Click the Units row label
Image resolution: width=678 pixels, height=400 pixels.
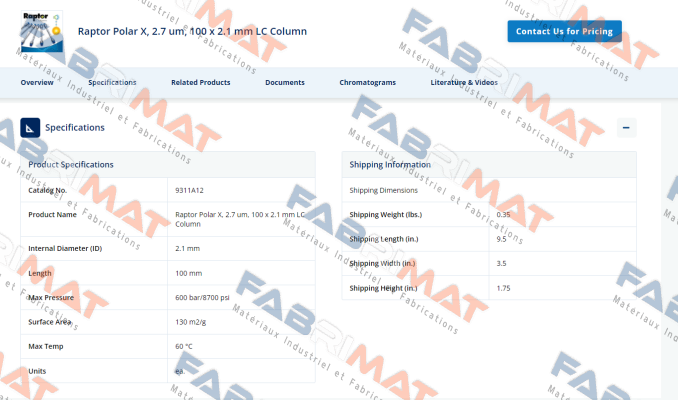point(37,371)
